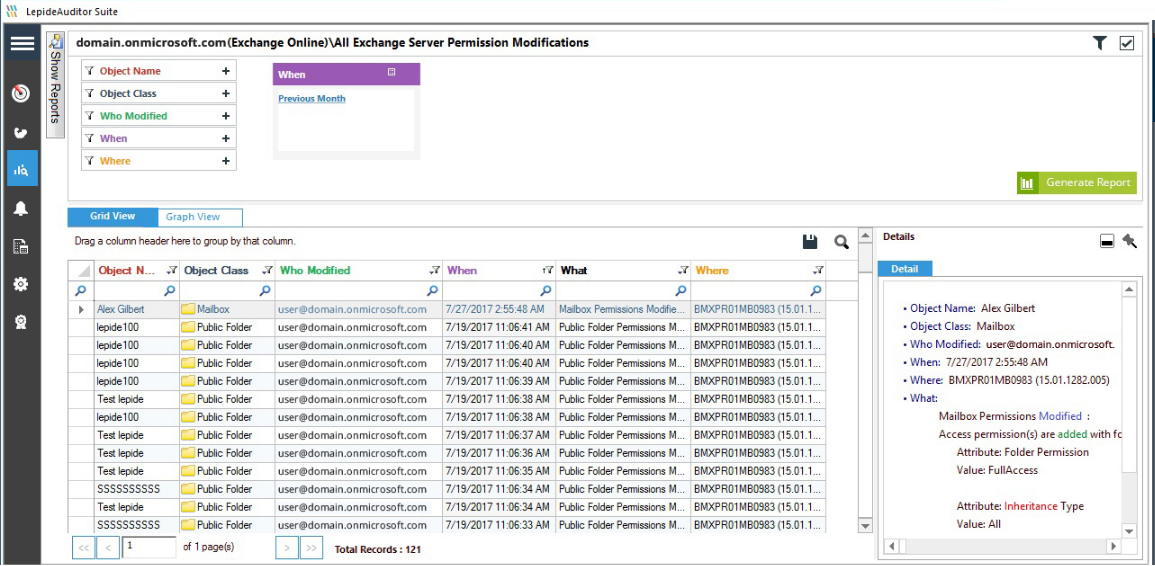The height and width of the screenshot is (566, 1155).
Task: Open the hamburger navigation menu
Action: [22, 43]
